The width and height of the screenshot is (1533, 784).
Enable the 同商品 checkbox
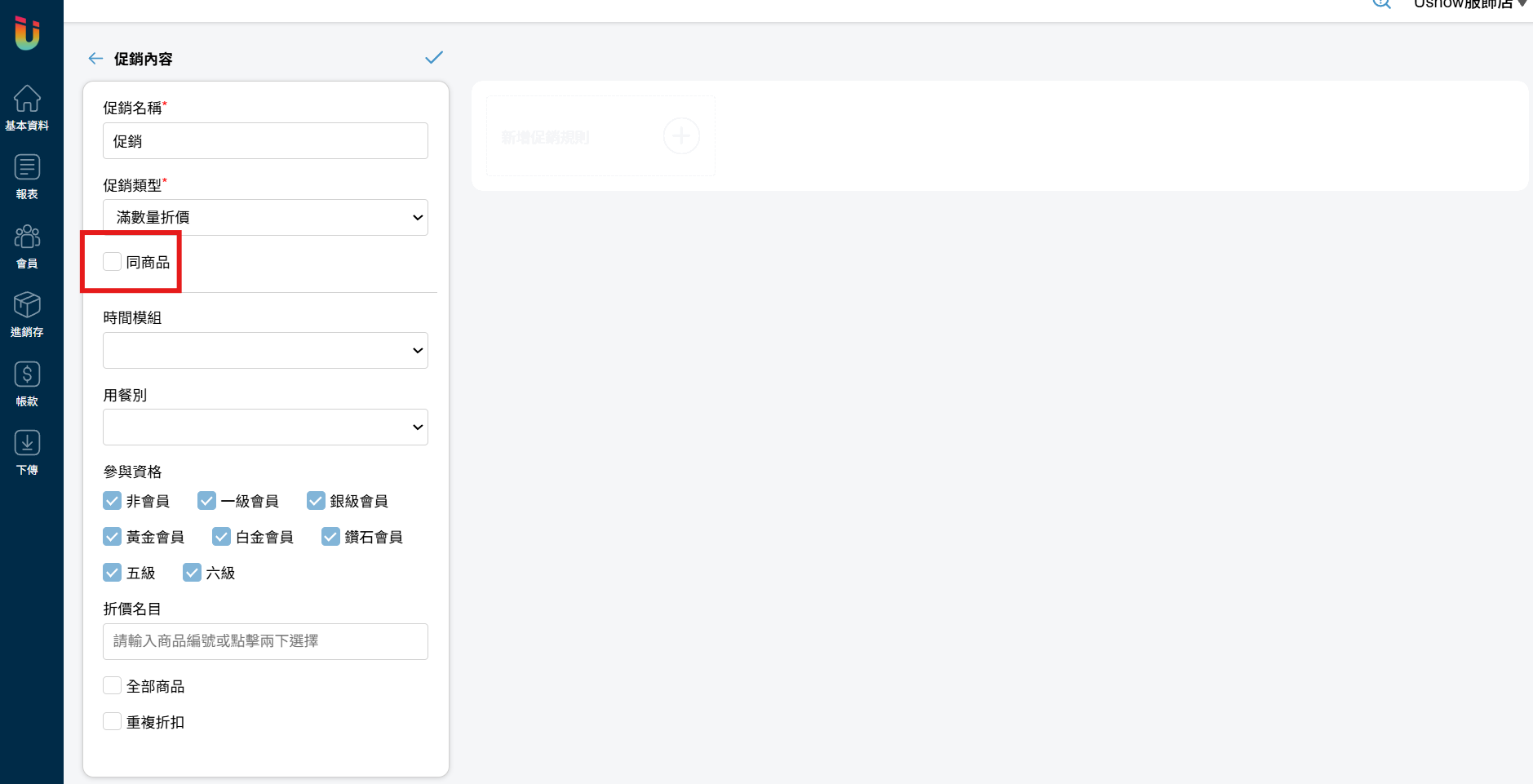113,262
